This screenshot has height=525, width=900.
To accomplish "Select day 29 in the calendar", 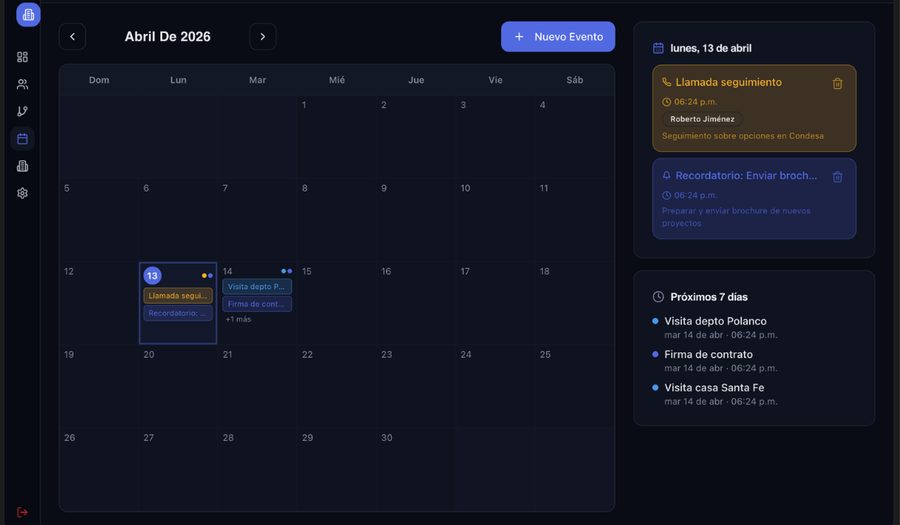I will tap(336, 469).
